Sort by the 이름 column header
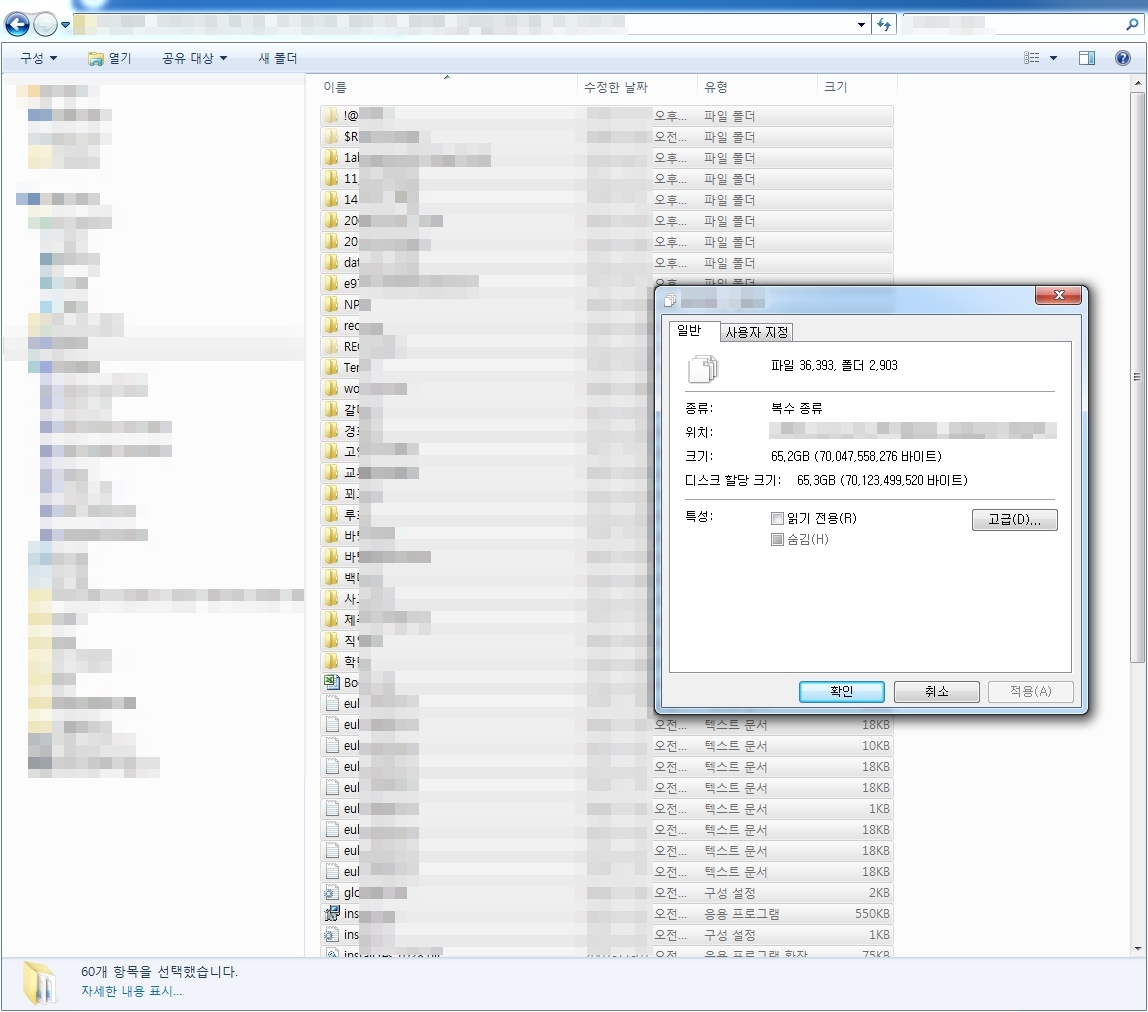 coord(447,86)
